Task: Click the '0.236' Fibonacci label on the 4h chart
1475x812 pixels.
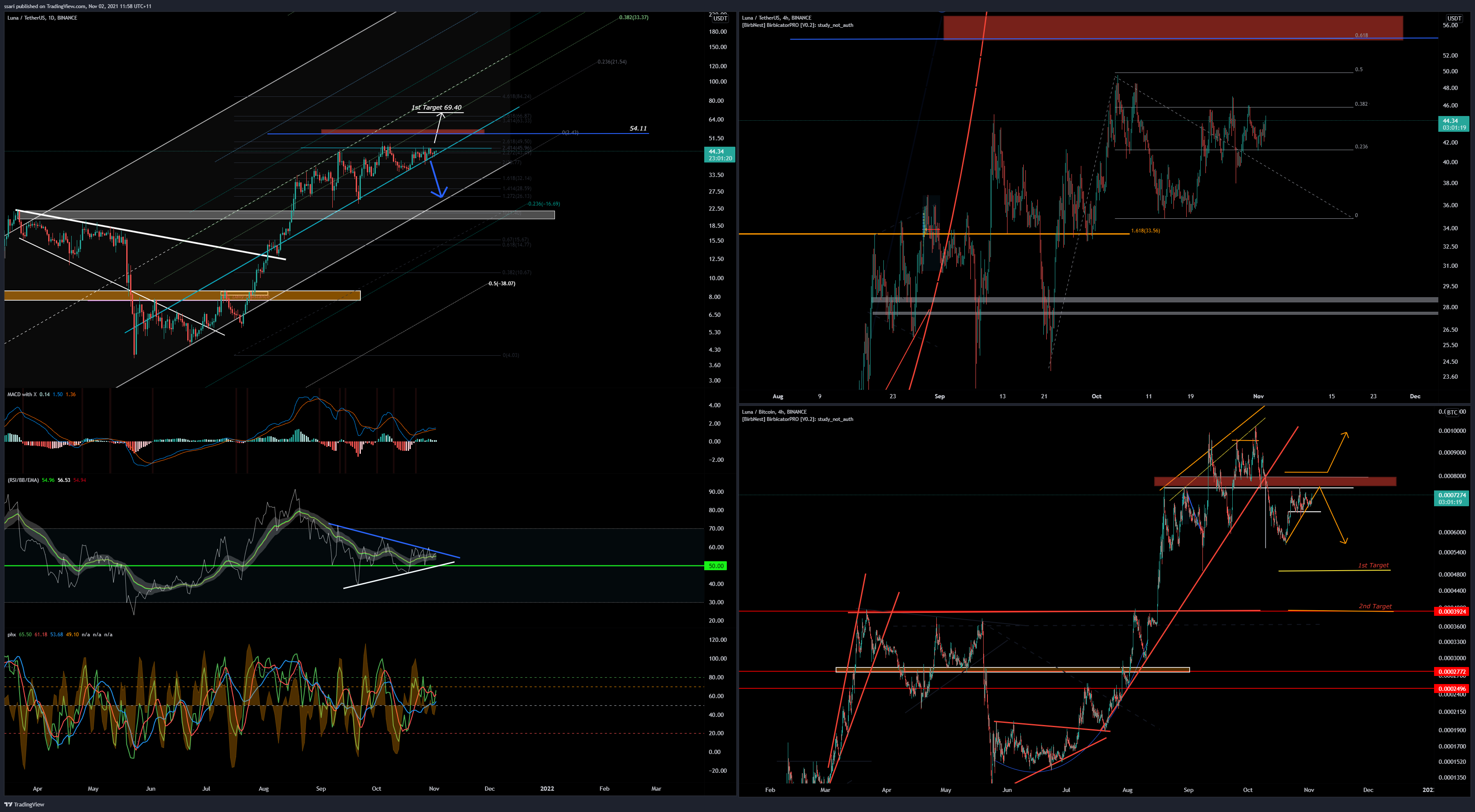Action: [1361, 147]
